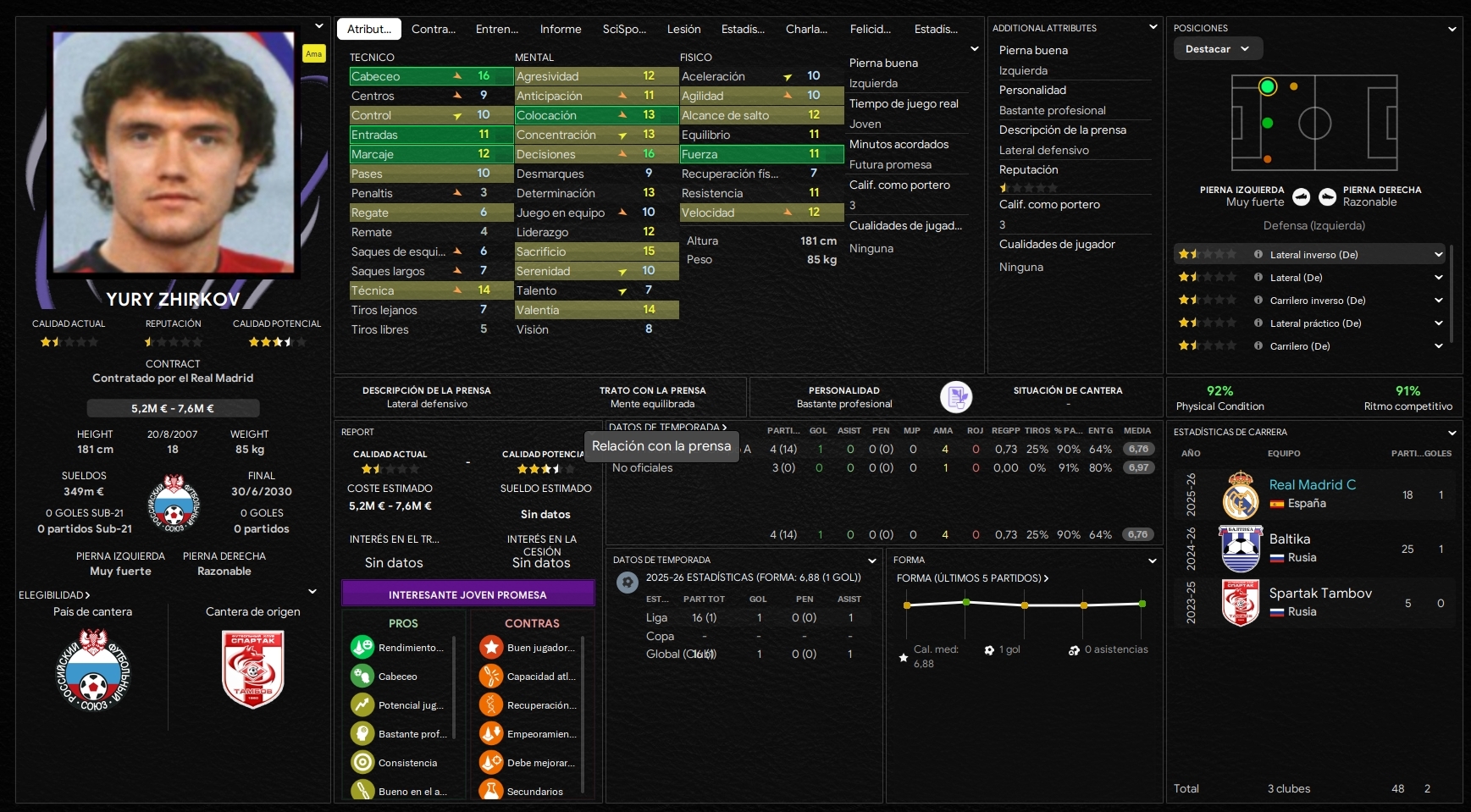Open the Charla... tab

(x=807, y=29)
